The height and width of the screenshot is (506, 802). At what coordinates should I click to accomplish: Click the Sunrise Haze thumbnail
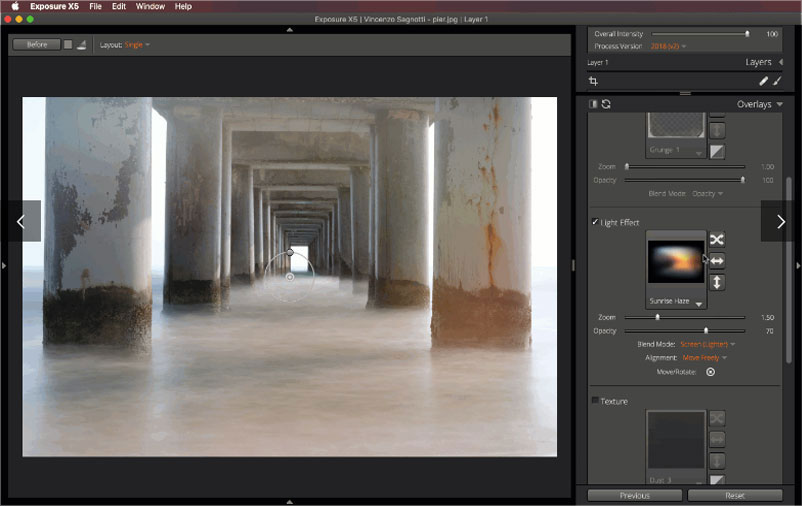tap(676, 262)
